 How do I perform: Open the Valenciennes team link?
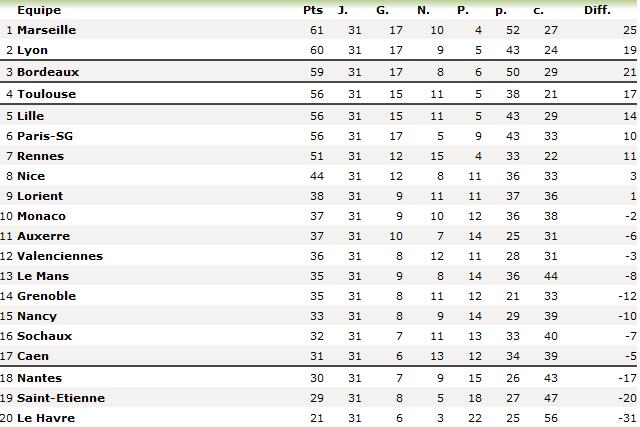point(60,256)
